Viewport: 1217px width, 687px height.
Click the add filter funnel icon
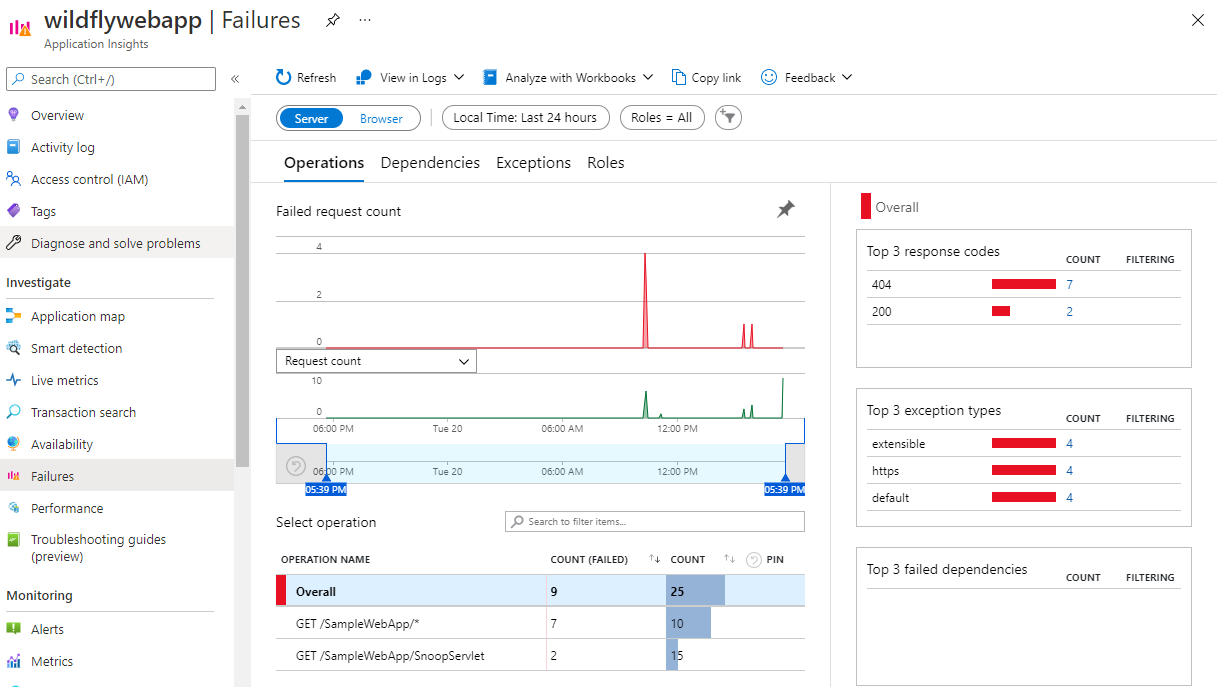click(729, 118)
